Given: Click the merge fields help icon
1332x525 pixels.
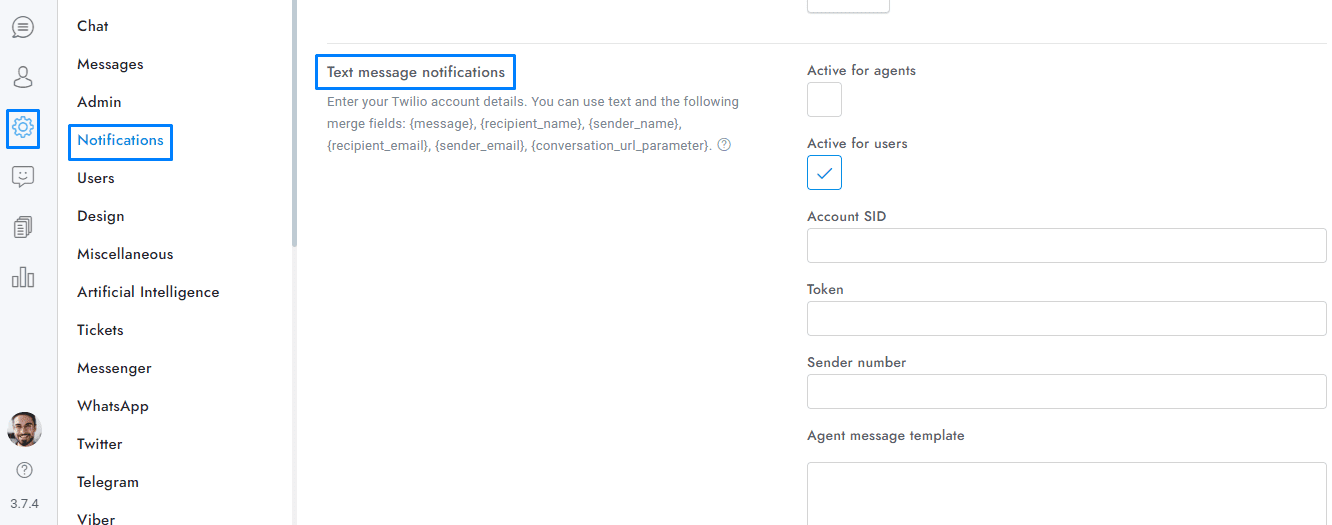Looking at the screenshot, I should [725, 145].
